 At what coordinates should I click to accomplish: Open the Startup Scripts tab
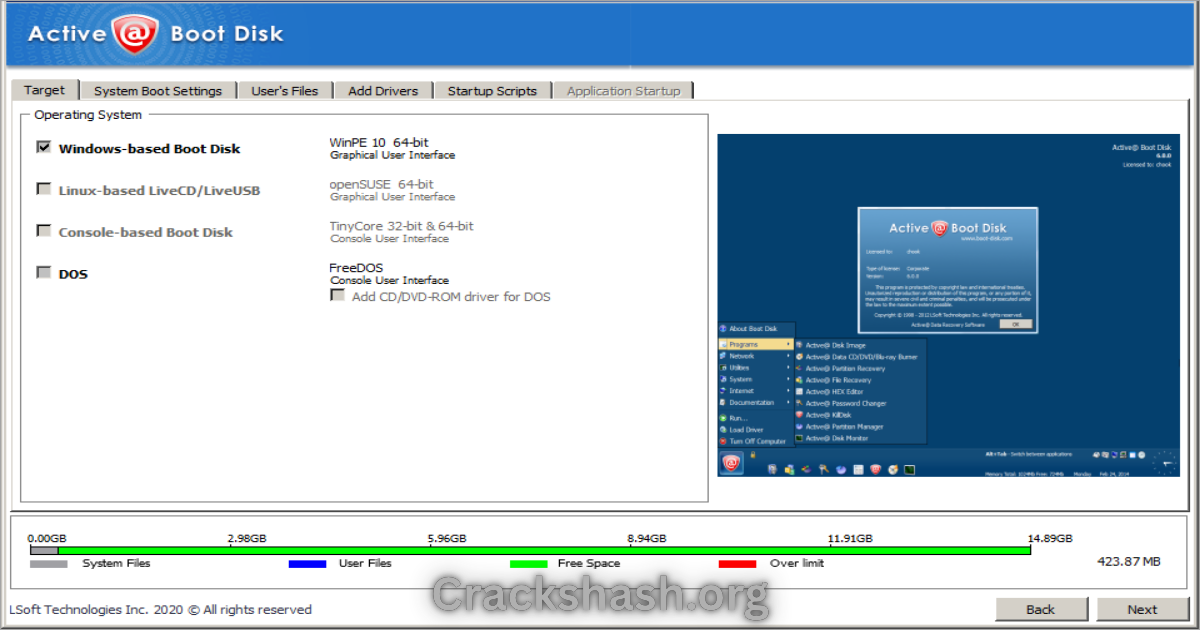[x=492, y=90]
